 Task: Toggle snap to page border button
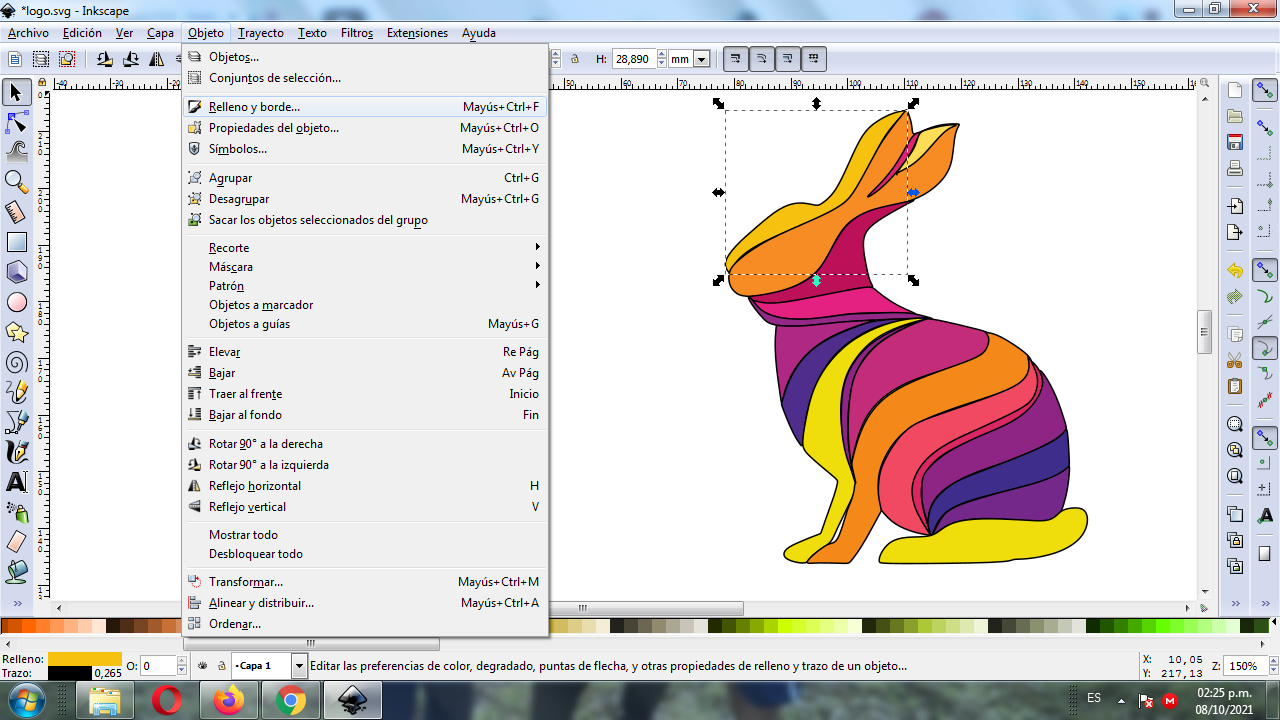click(1265, 553)
